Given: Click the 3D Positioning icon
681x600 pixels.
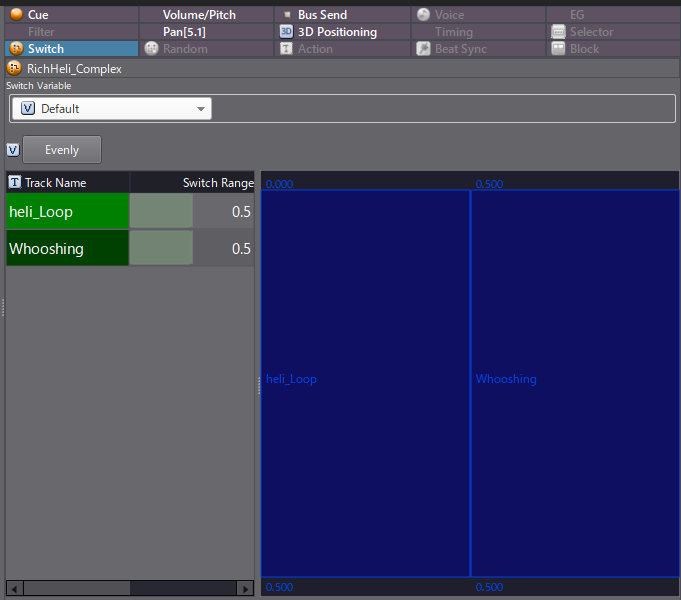Looking at the screenshot, I should pyautogui.click(x=287, y=32).
